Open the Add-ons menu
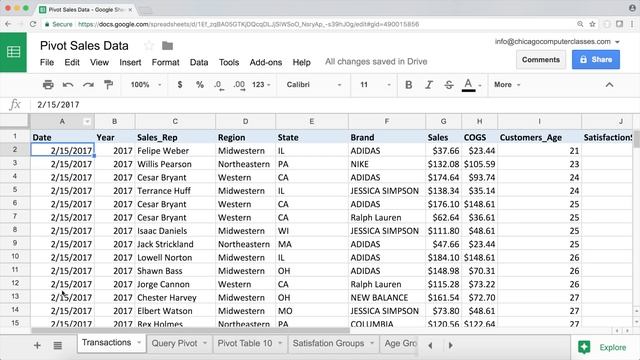Screen dimensions: 640x360 click(x=266, y=62)
